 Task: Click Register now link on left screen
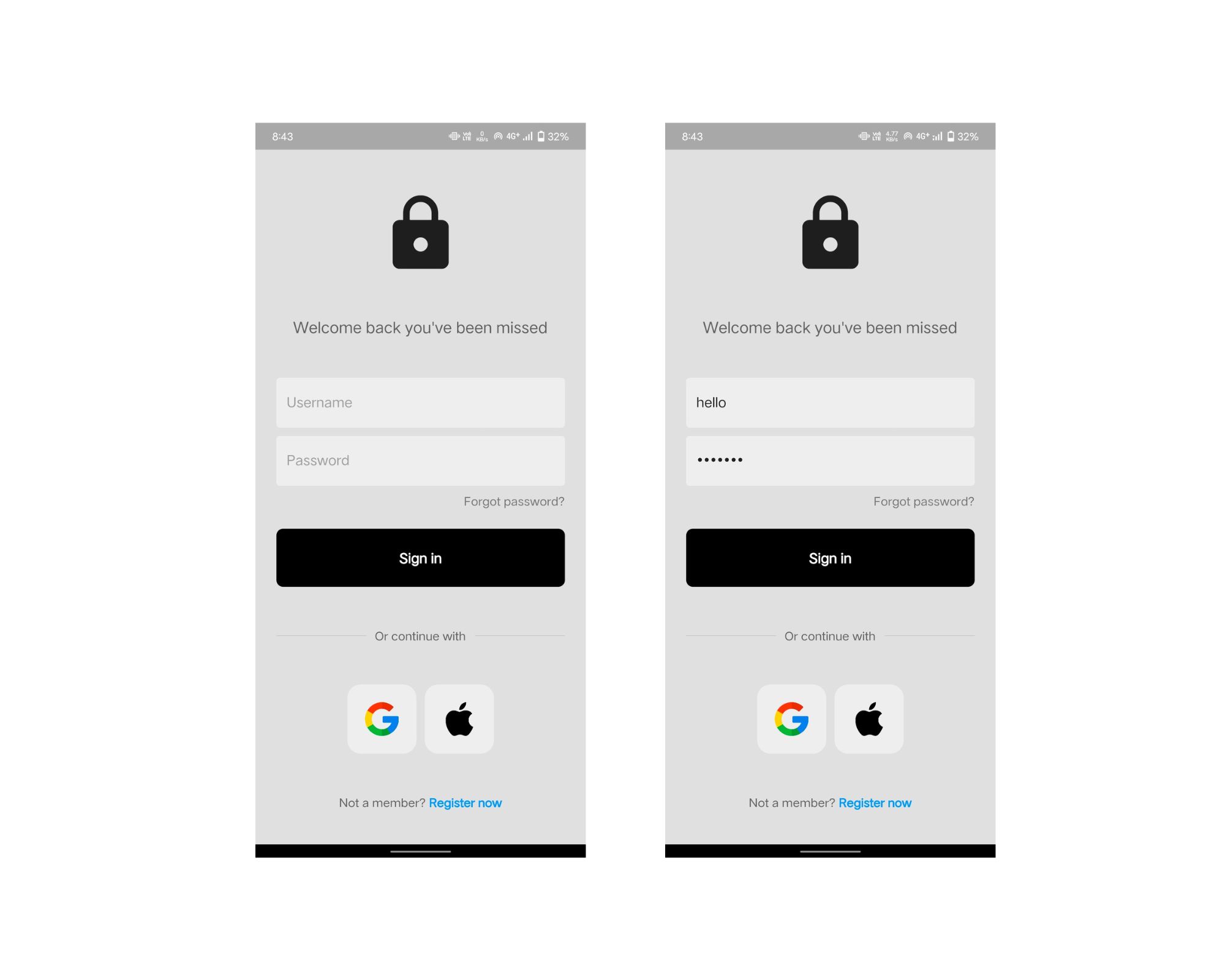click(x=466, y=803)
